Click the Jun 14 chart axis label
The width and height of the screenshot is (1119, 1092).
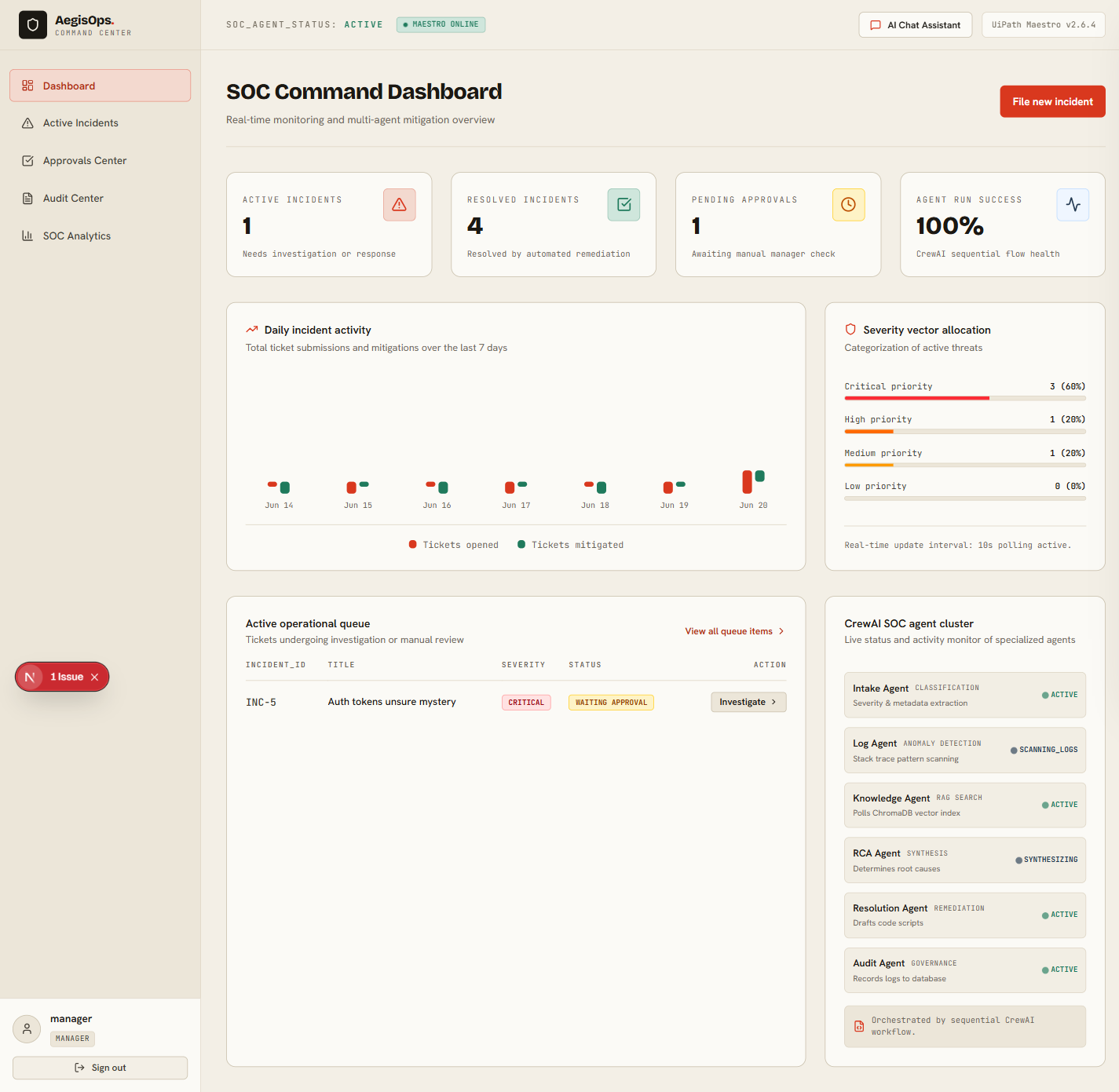pos(279,506)
